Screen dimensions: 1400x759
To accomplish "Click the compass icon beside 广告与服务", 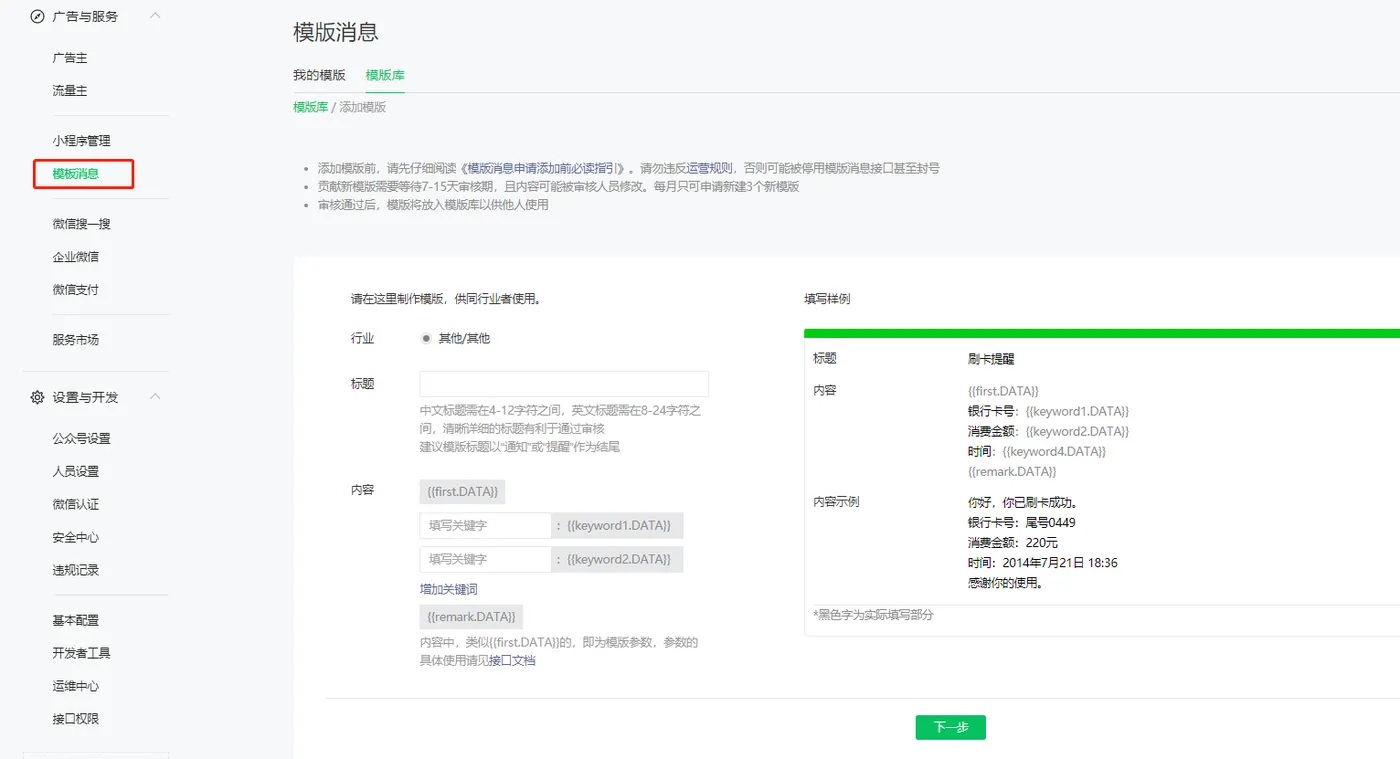I will 37,16.
